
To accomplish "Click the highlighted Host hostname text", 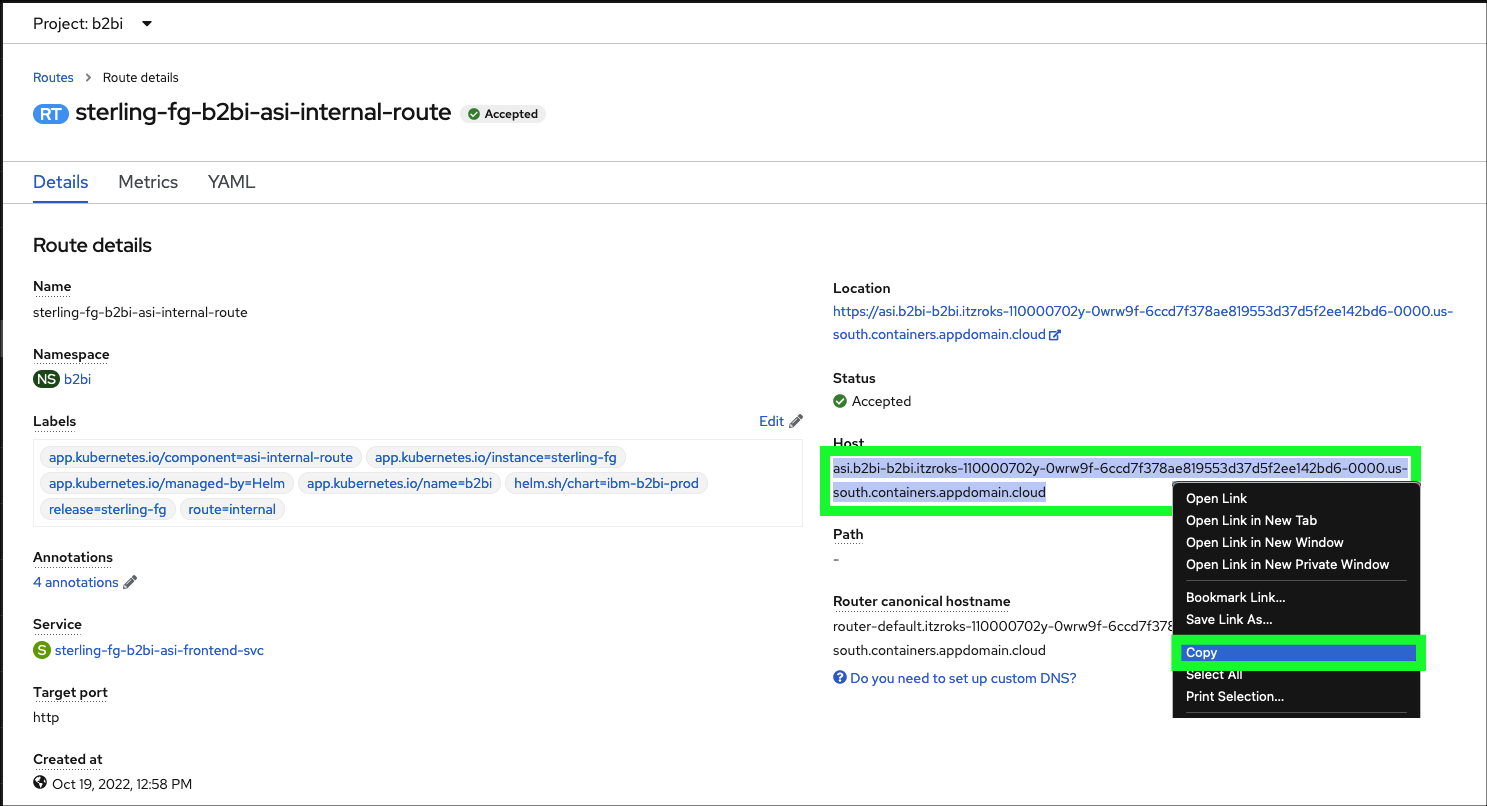I will (1120, 480).
